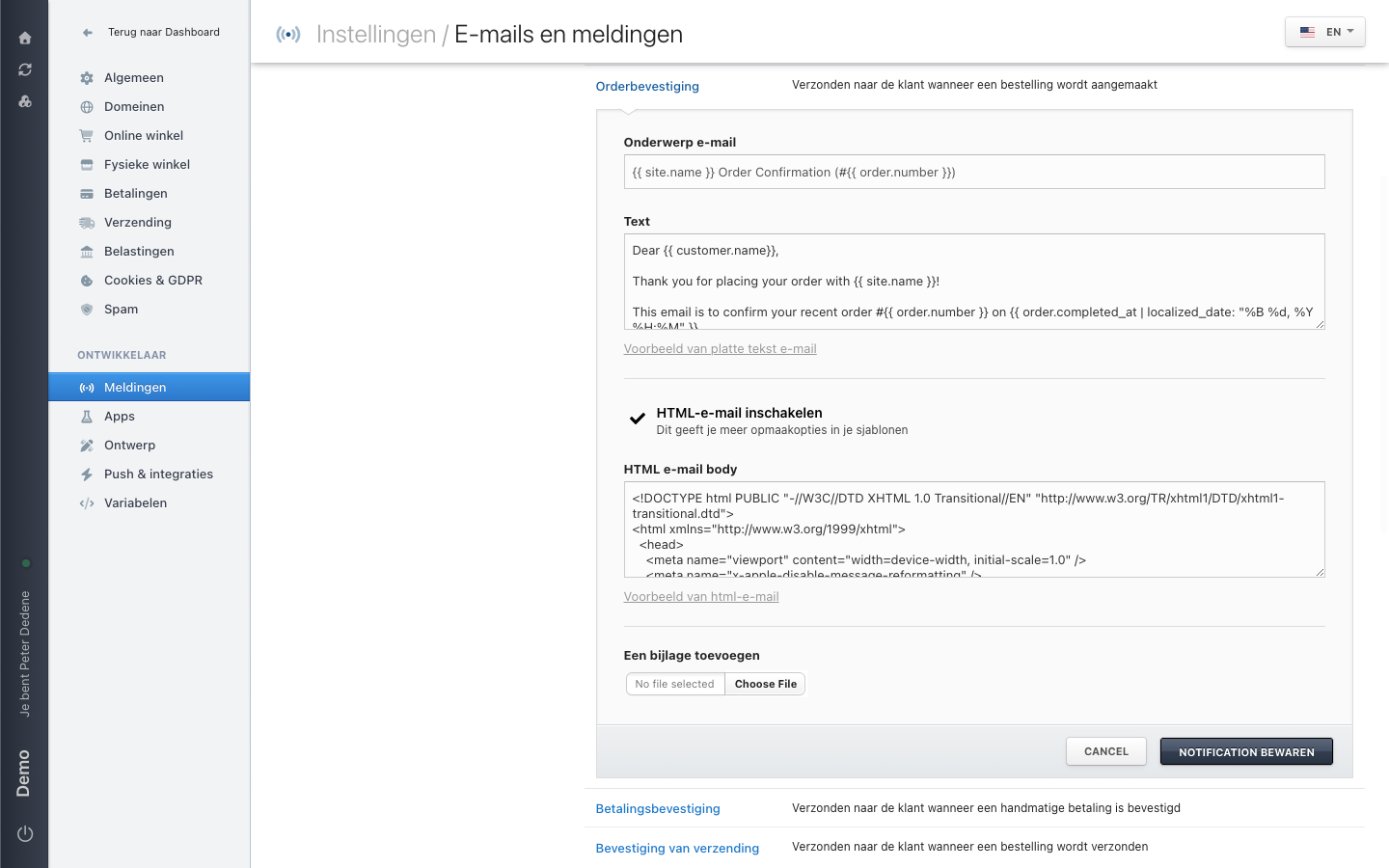The image size is (1389, 868).
Task: Go to Cookies & GDPR settings
Action: pos(153,281)
